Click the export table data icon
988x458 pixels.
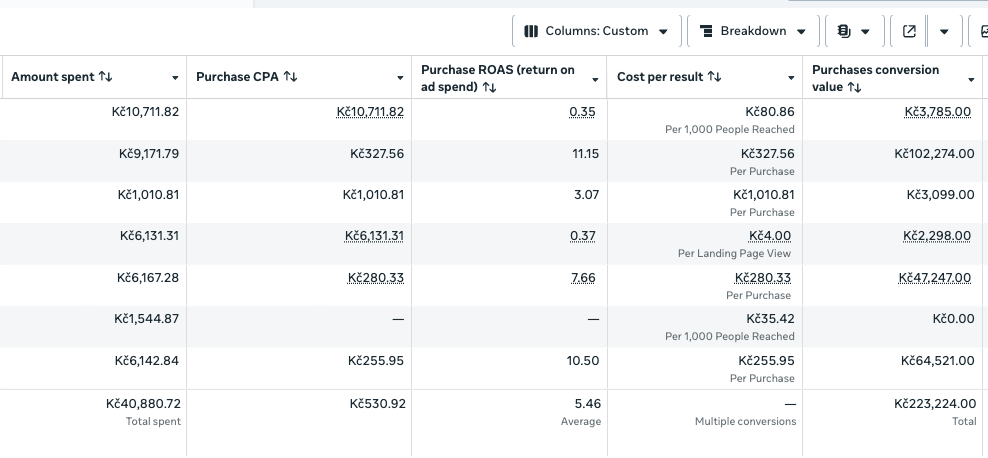point(909,31)
